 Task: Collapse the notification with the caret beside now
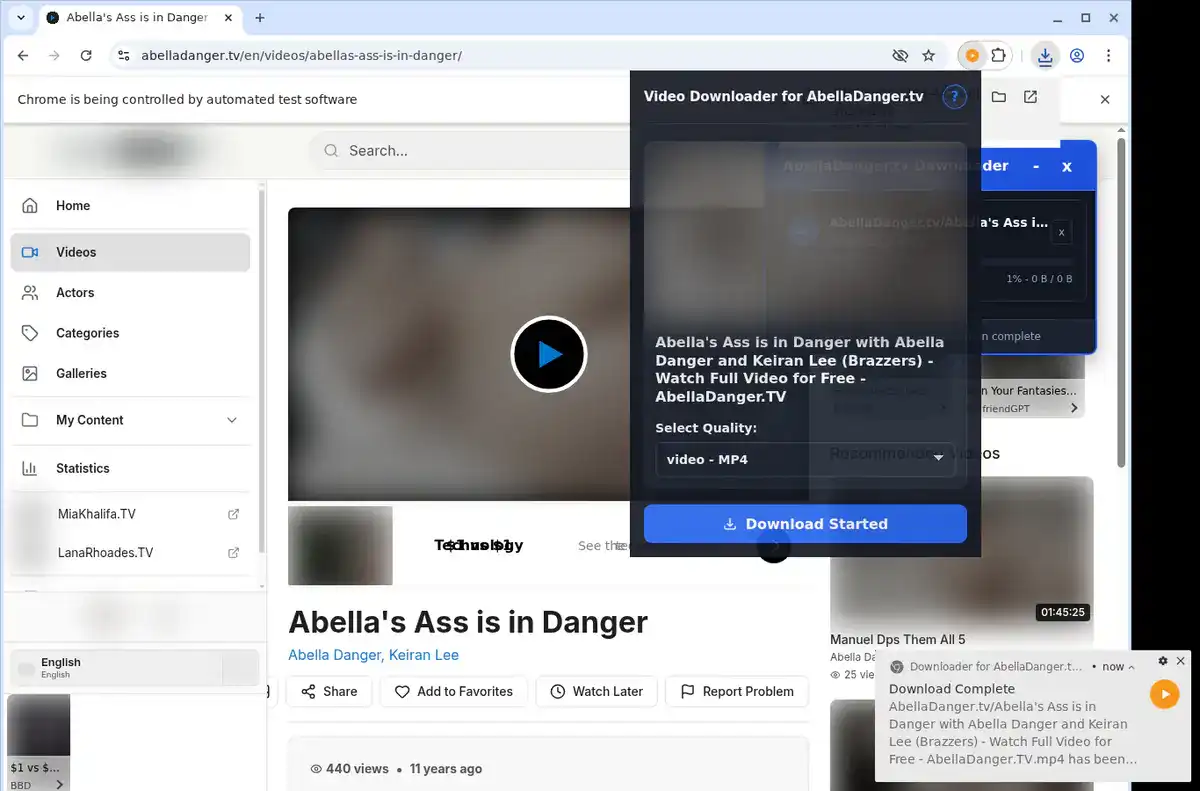1131,667
